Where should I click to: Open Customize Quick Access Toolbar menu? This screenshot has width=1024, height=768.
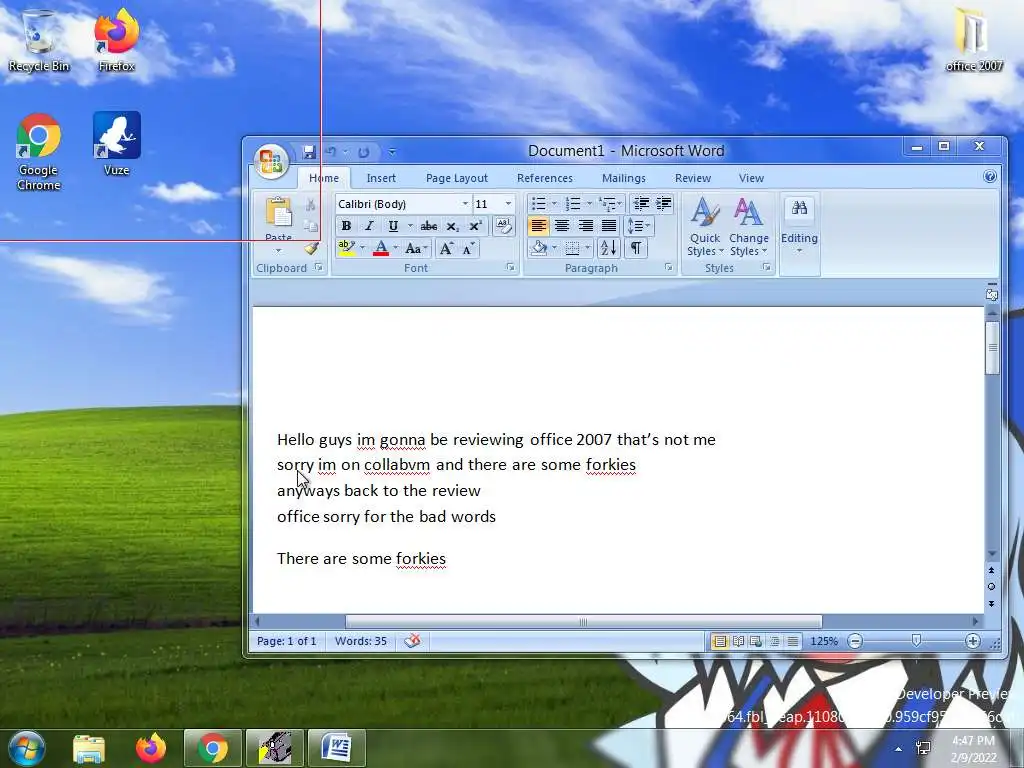(392, 152)
